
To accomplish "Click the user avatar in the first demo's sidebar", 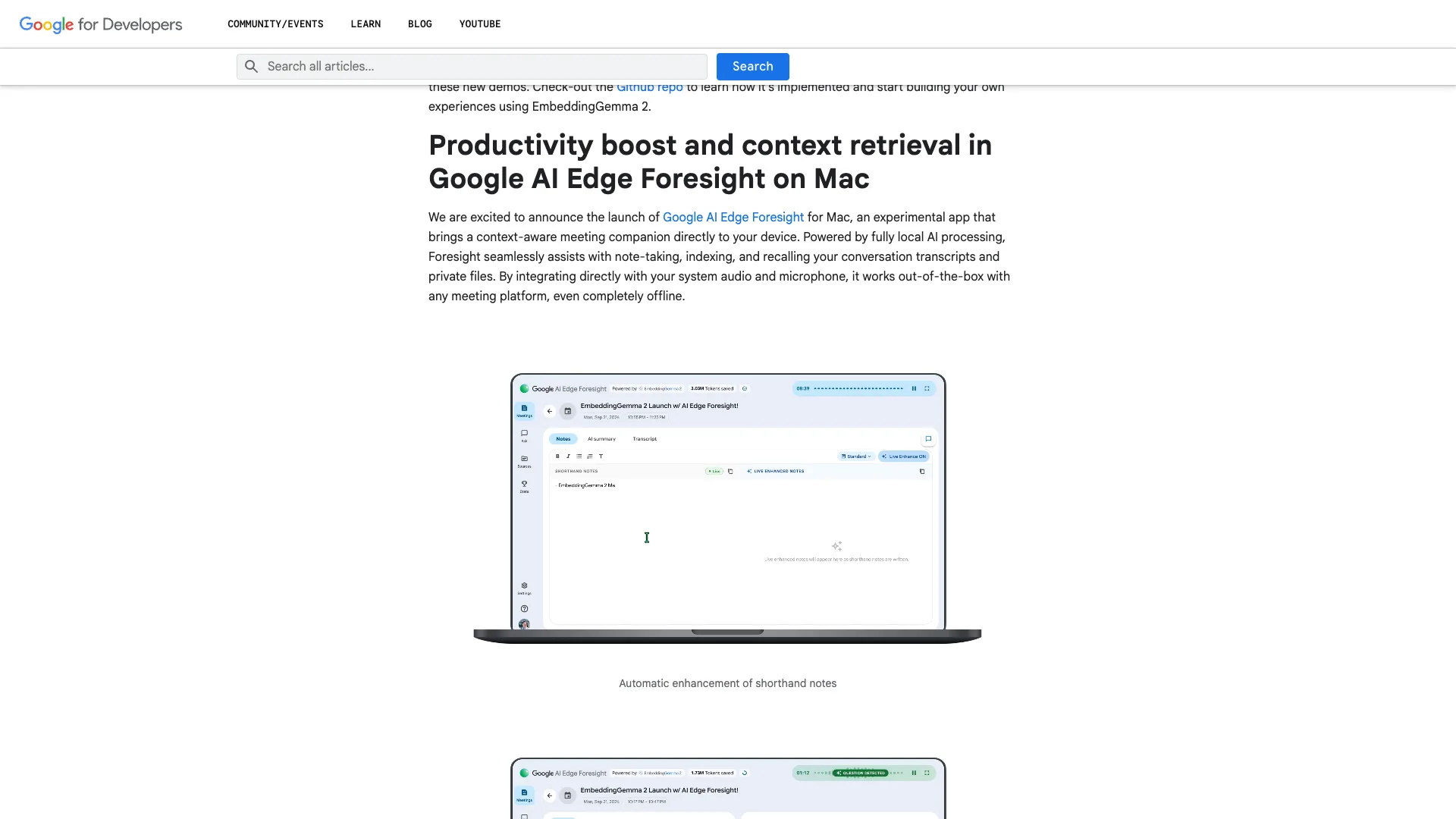I will (524, 624).
